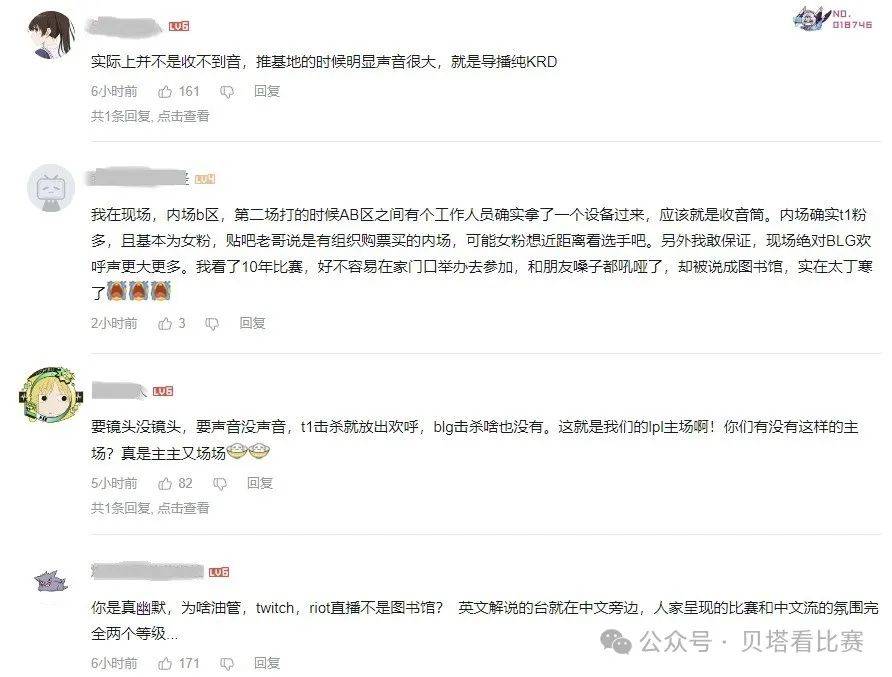Screen dimensions: 892x677
Task: Dislike the first comment about KRD
Action: click(x=226, y=92)
